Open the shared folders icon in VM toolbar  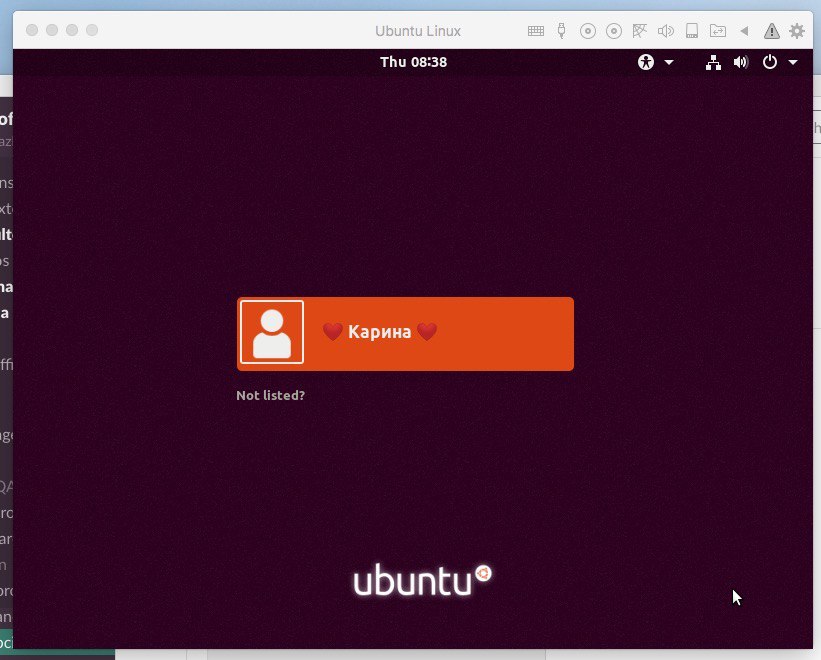(x=717, y=31)
